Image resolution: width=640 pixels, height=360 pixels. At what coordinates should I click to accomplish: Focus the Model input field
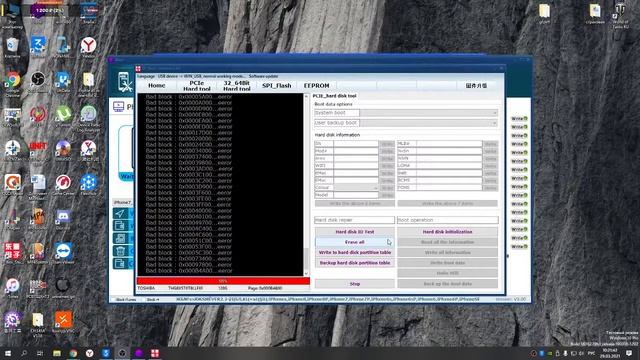coord(356,195)
